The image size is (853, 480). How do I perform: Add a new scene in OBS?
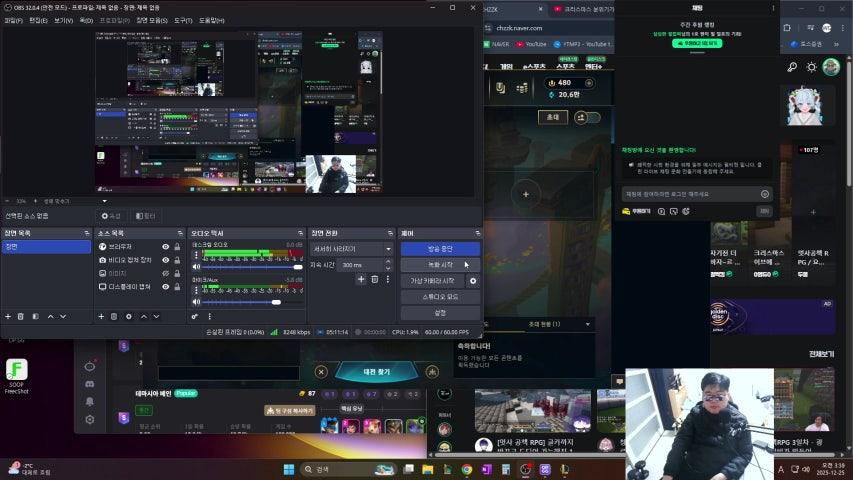click(8, 316)
